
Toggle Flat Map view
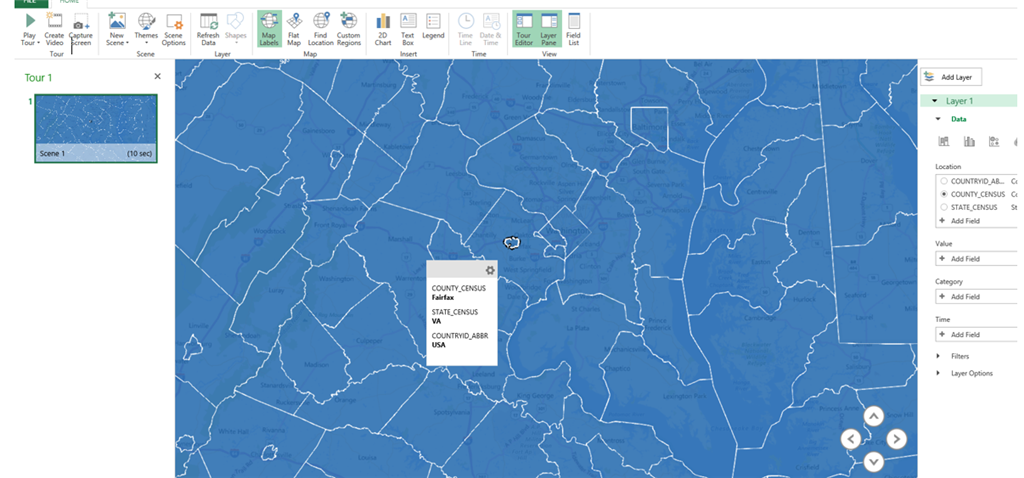pos(294,29)
